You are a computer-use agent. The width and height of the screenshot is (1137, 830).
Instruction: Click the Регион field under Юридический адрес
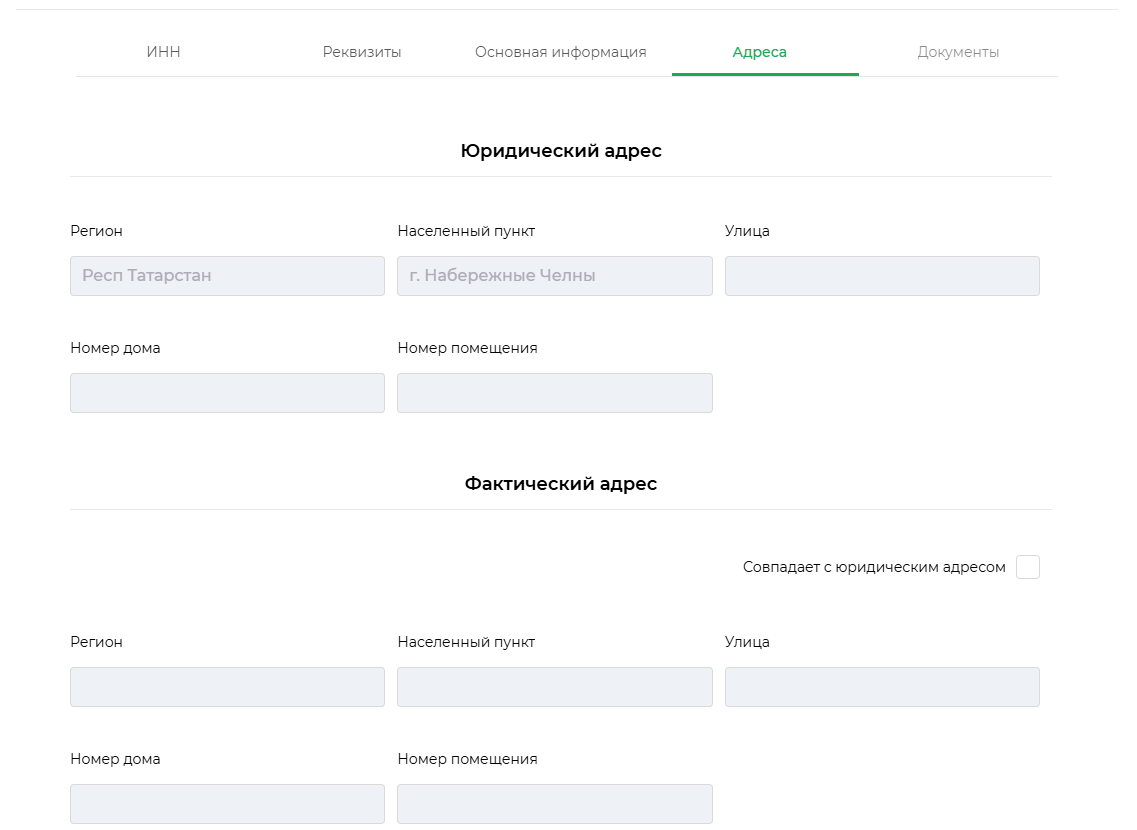click(228, 275)
